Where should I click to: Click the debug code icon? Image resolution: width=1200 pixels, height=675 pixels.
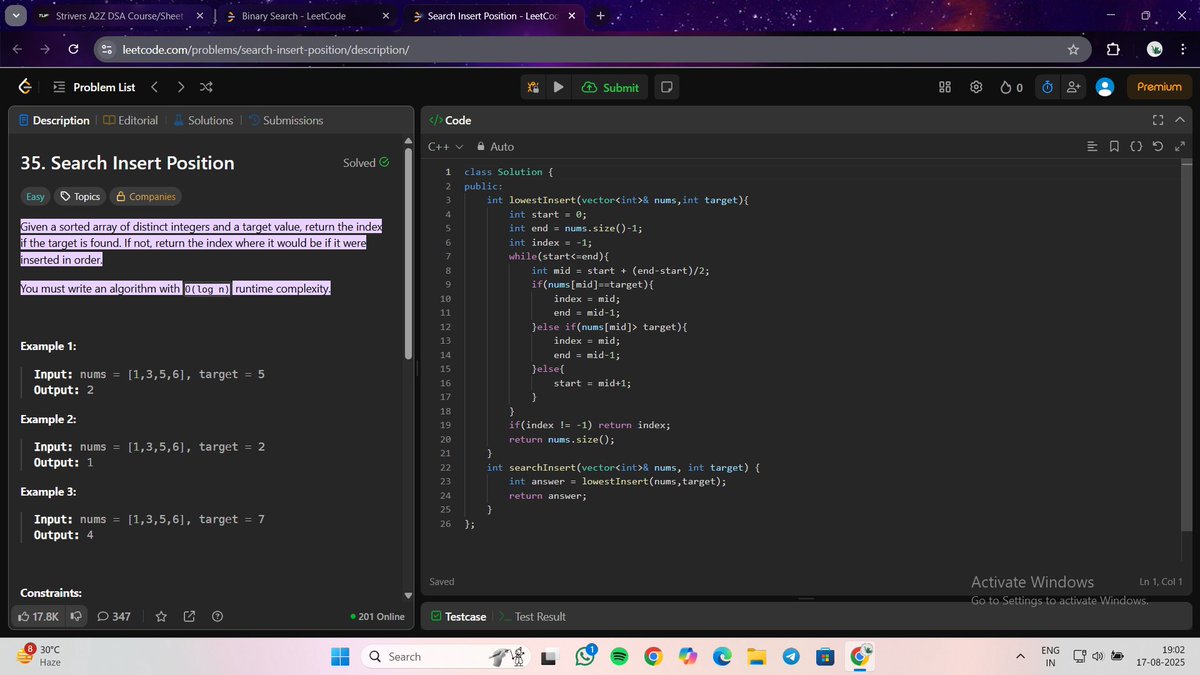[x=534, y=87]
